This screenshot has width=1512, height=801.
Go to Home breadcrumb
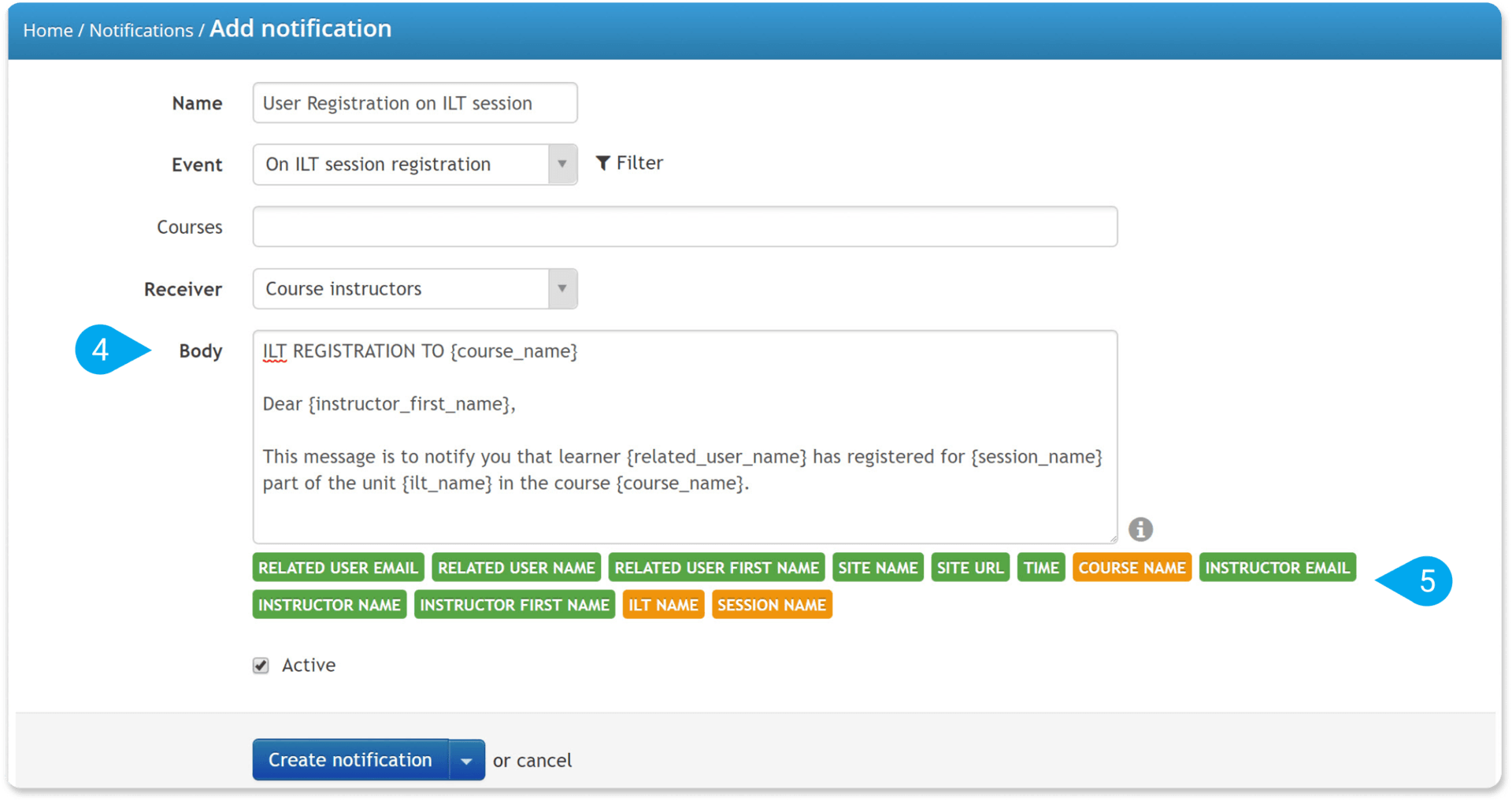pos(48,31)
